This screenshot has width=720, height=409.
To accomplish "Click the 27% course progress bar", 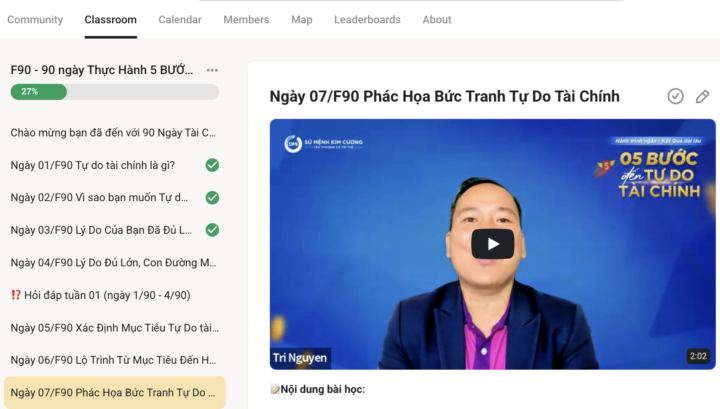I will tap(115, 92).
